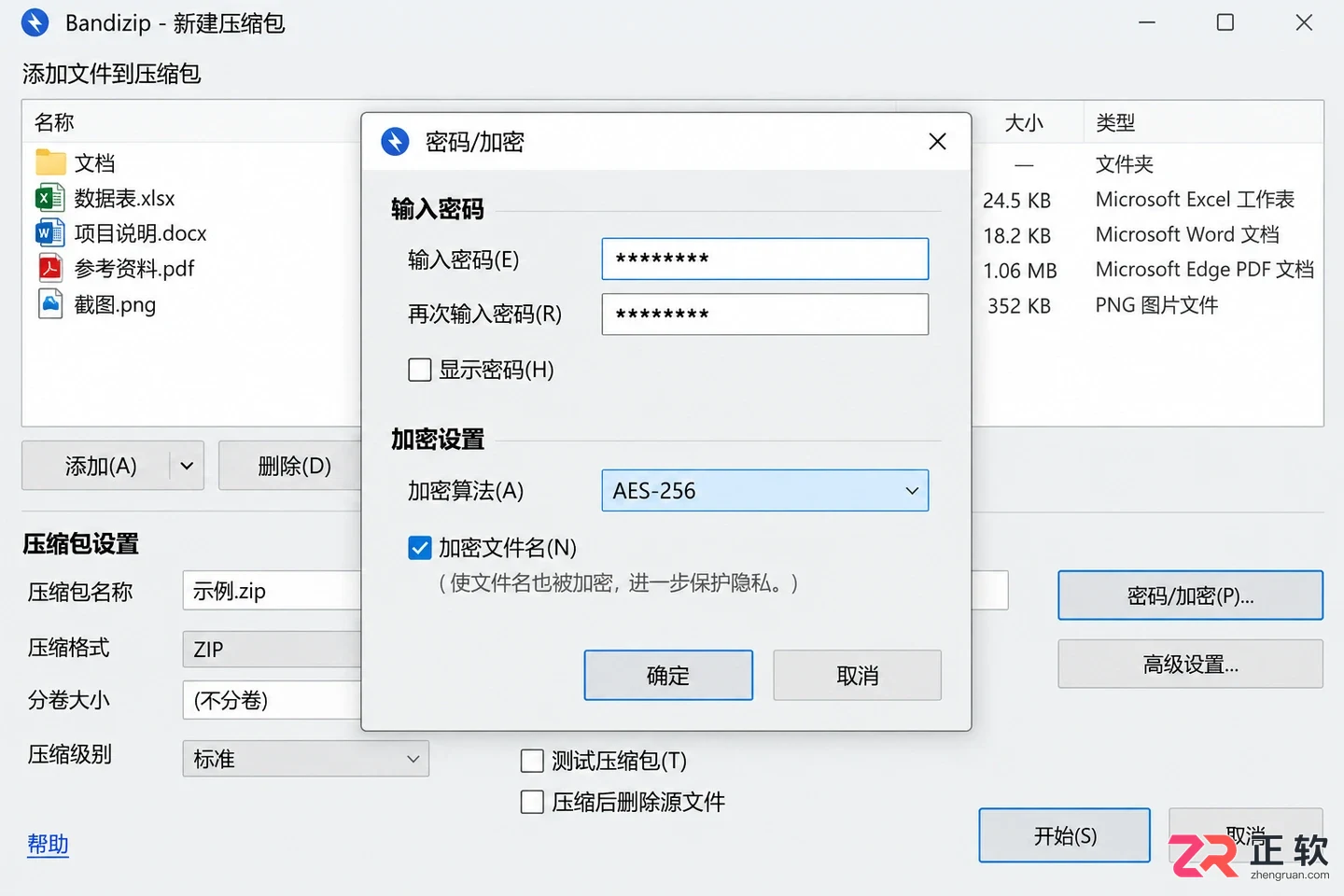
Task: Focus the 输入密码(E) field
Action: coord(765,259)
